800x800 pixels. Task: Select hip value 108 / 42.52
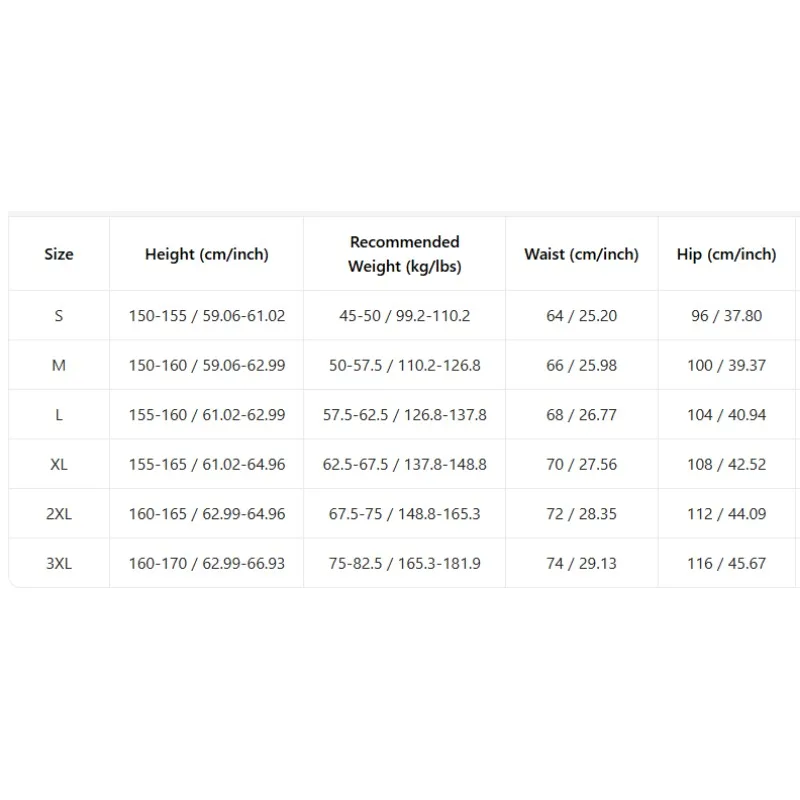[x=727, y=464]
